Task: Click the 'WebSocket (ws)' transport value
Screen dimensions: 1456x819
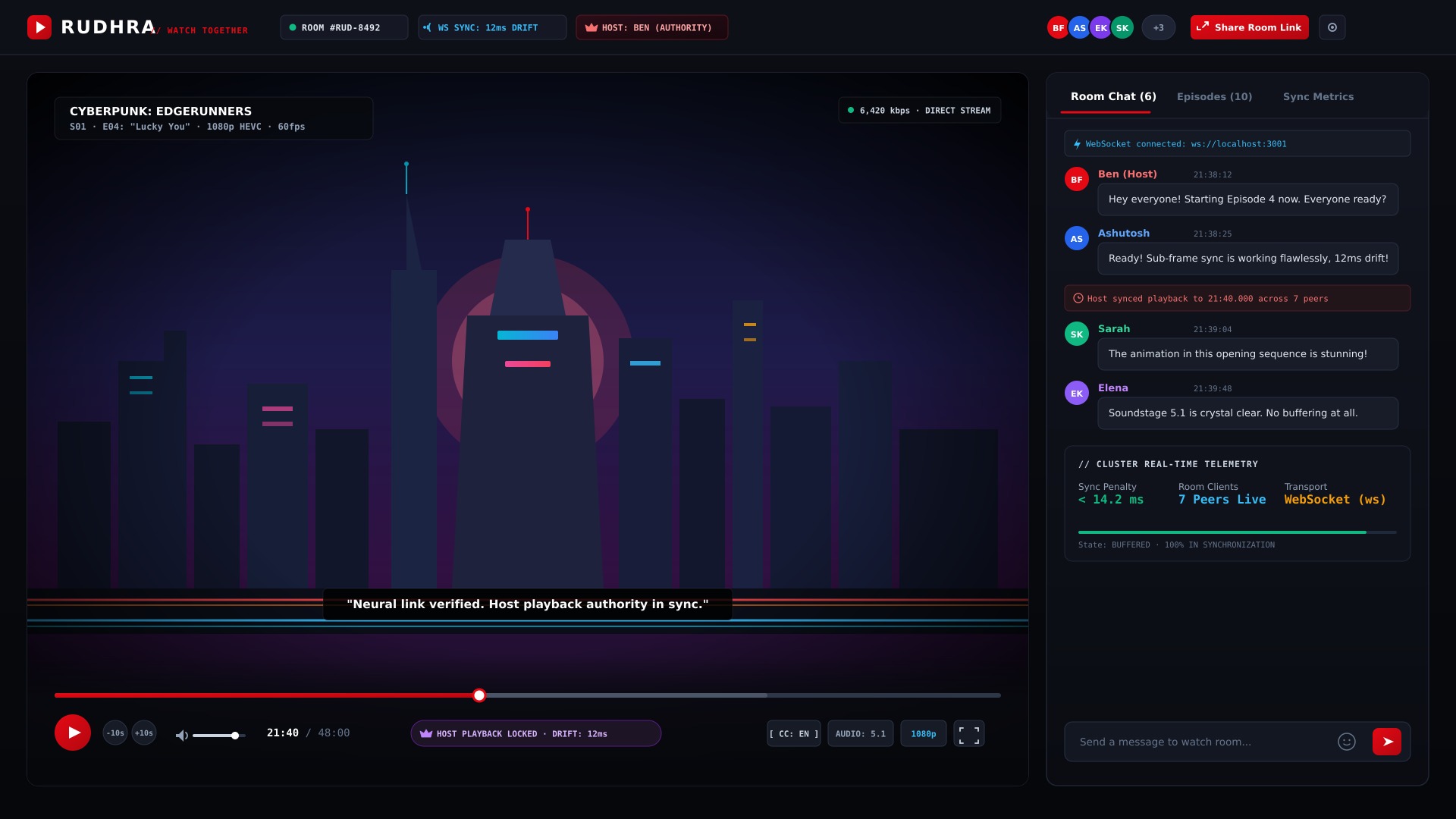Action: pos(1335,500)
